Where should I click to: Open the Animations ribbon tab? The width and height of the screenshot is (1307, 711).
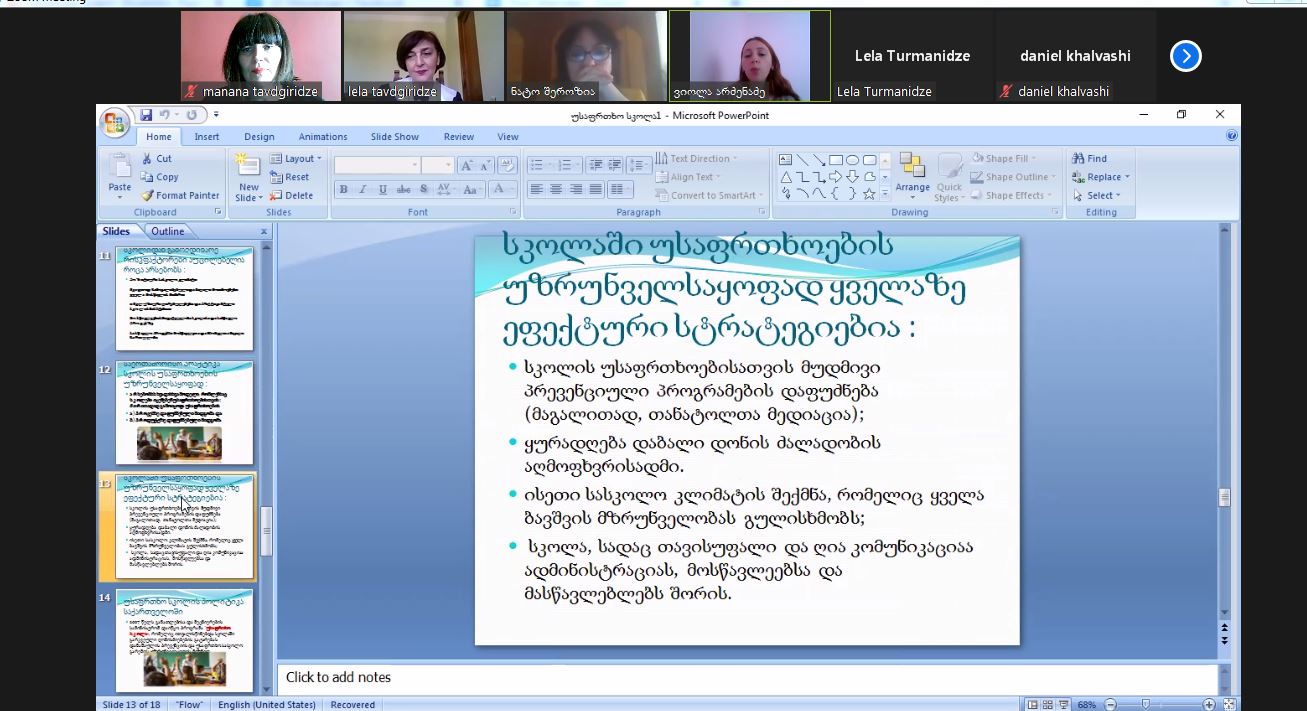click(x=323, y=137)
